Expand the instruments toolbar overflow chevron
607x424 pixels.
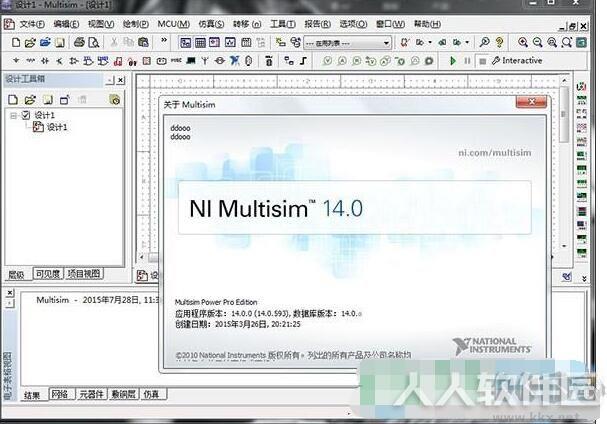[x=584, y=278]
